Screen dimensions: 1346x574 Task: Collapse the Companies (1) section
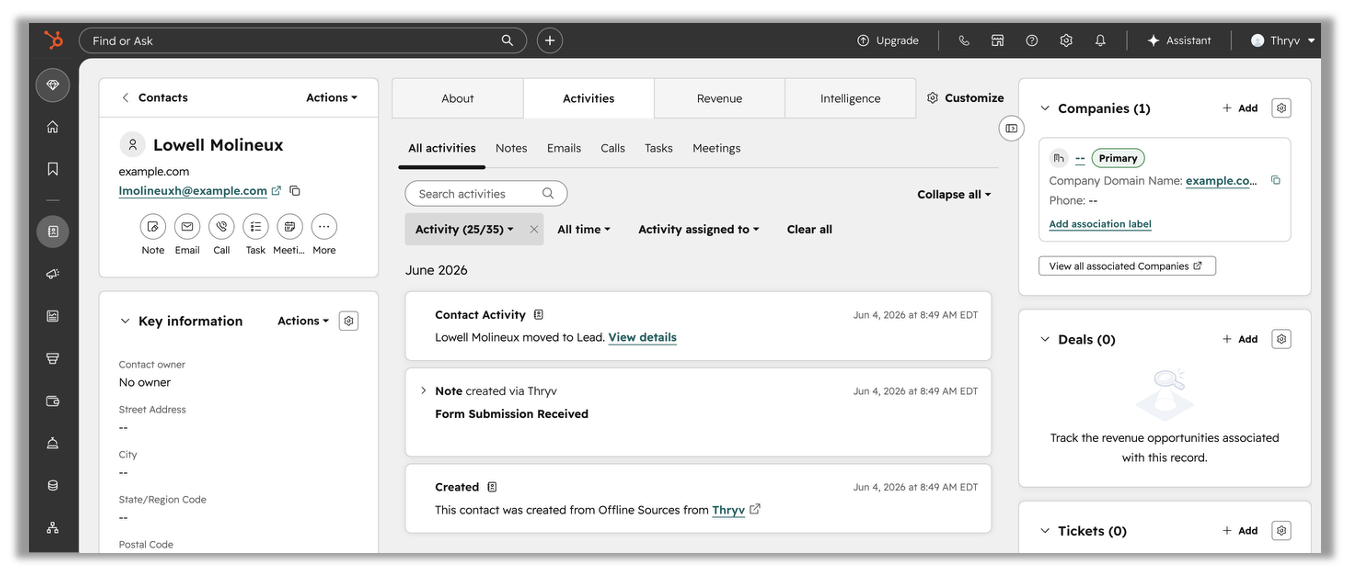pos(1045,108)
